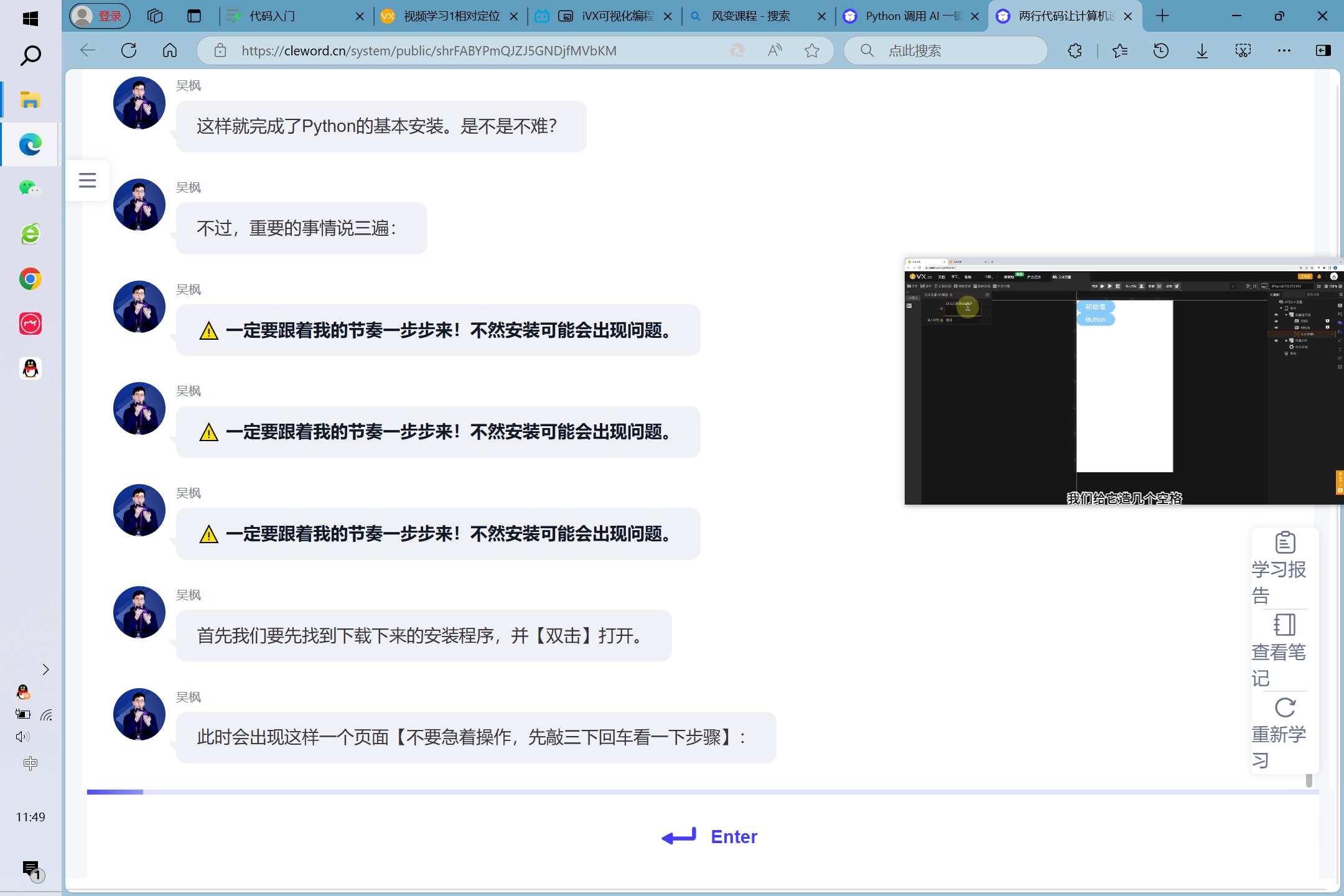Click the red 登录 profile button
Image resolution: width=1344 pixels, height=896 pixels.
100,16
